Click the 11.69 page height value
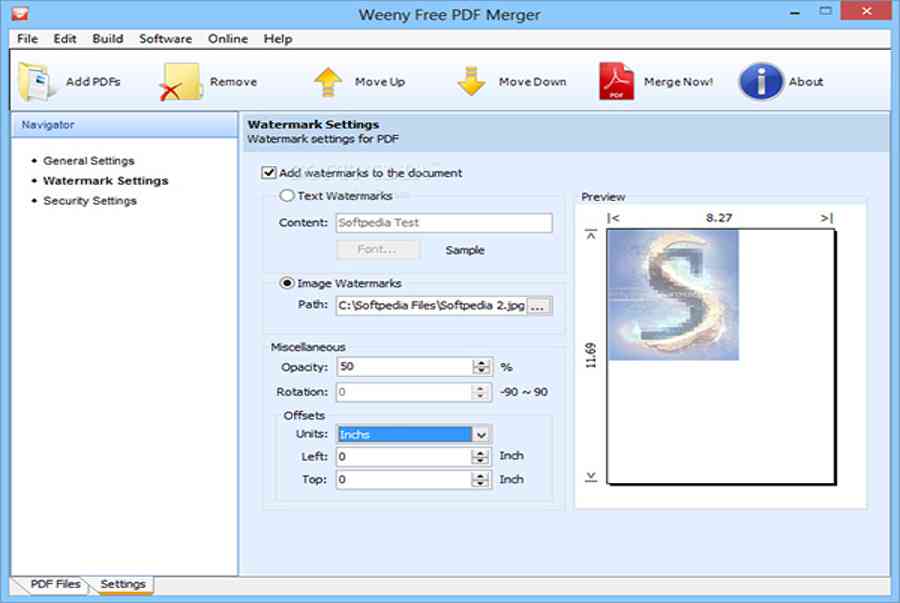The image size is (900, 603). click(591, 356)
